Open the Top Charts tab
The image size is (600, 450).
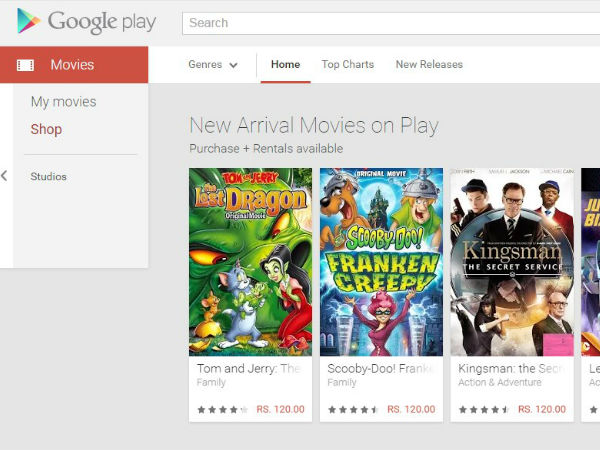pyautogui.click(x=347, y=65)
